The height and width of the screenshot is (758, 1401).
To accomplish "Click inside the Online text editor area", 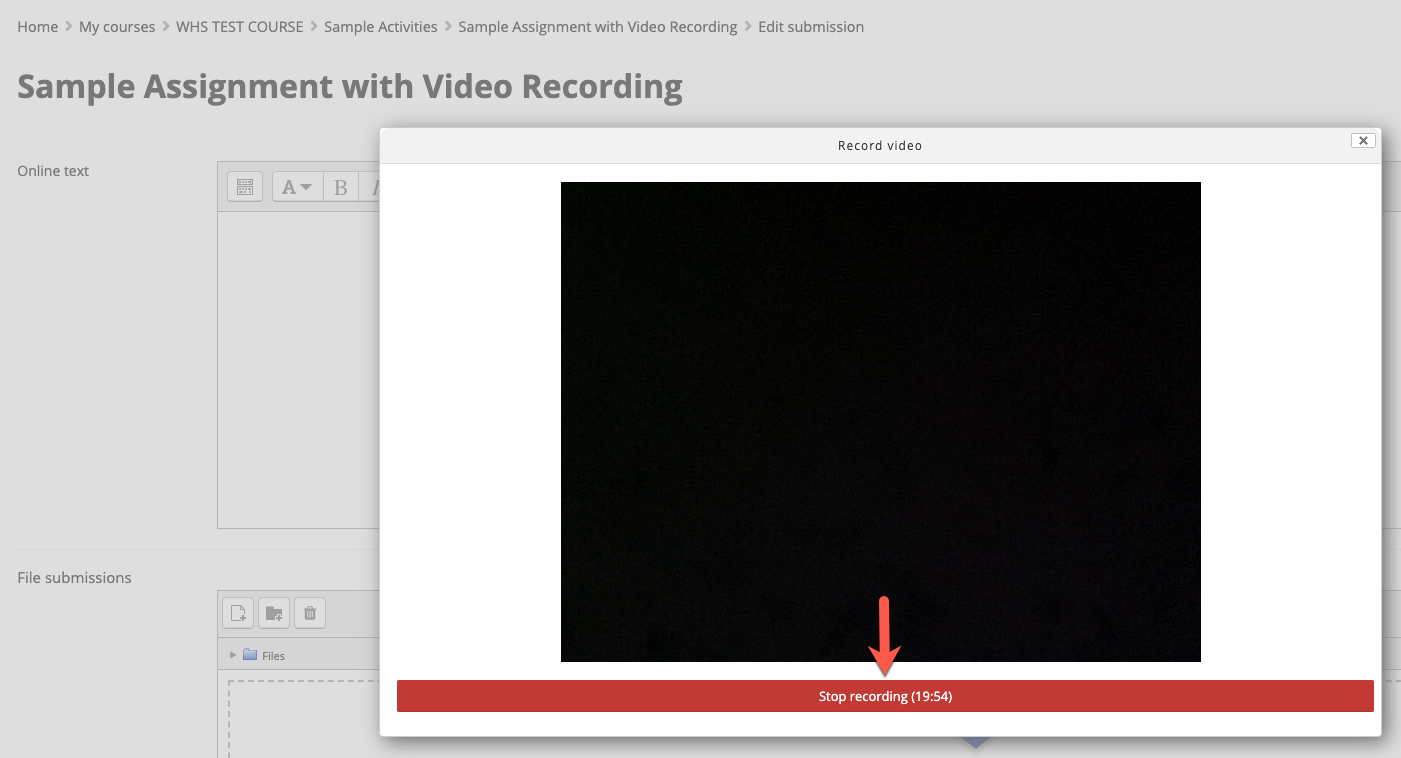I will (x=298, y=370).
